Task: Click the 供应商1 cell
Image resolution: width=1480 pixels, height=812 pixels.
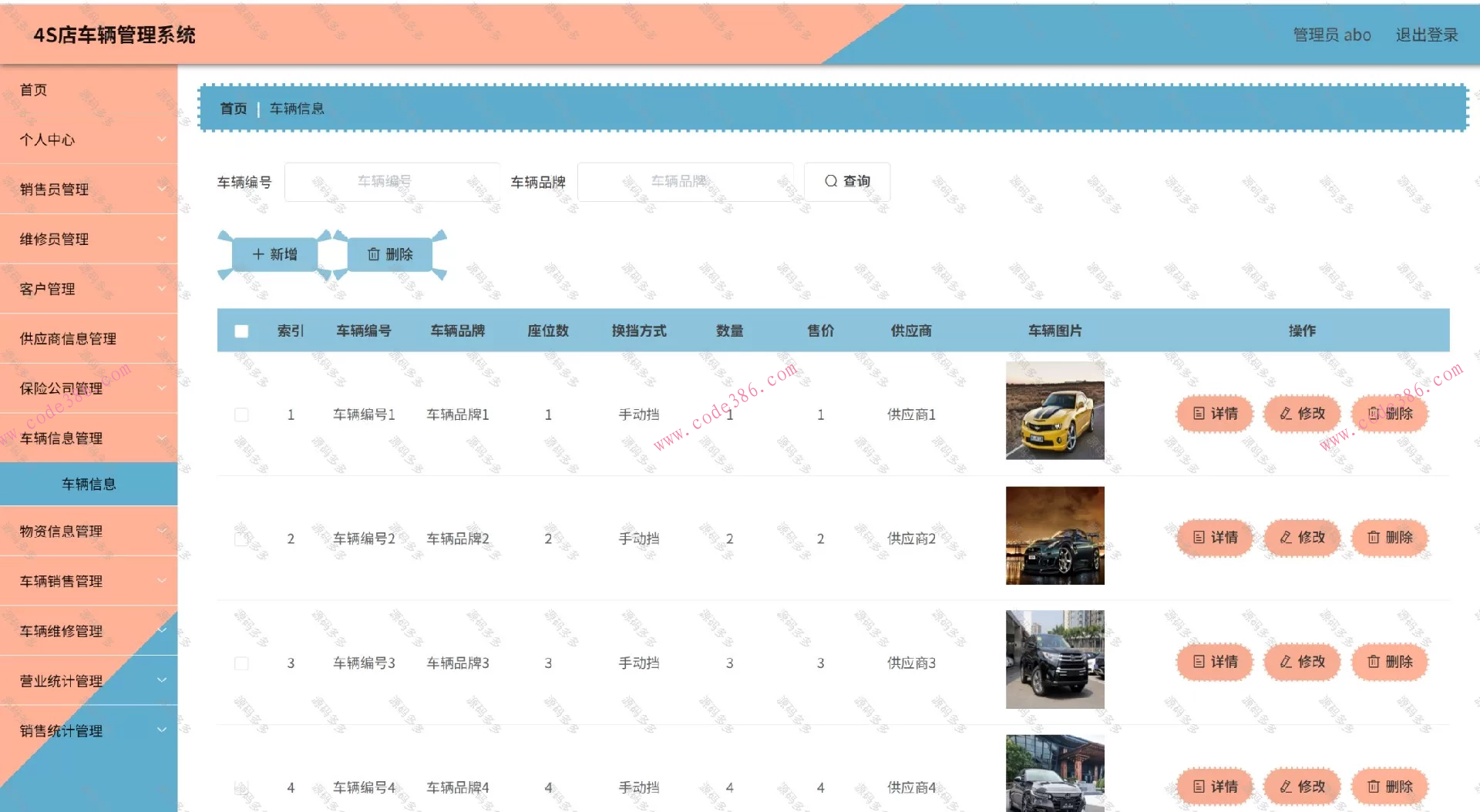Action: 911,414
